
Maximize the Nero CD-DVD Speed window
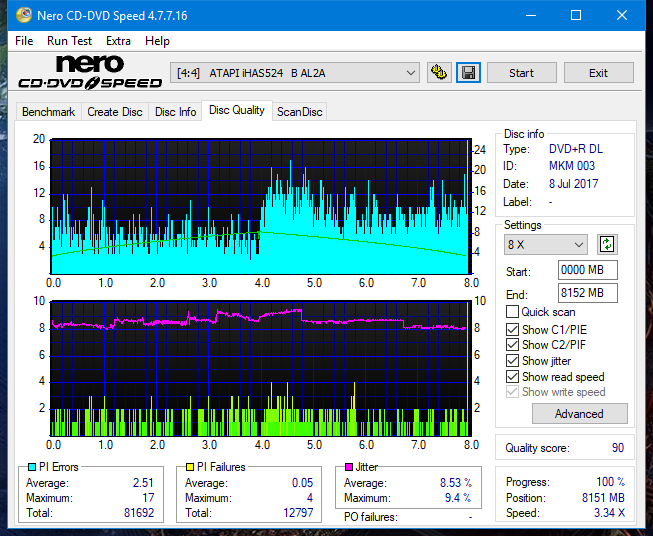(576, 15)
